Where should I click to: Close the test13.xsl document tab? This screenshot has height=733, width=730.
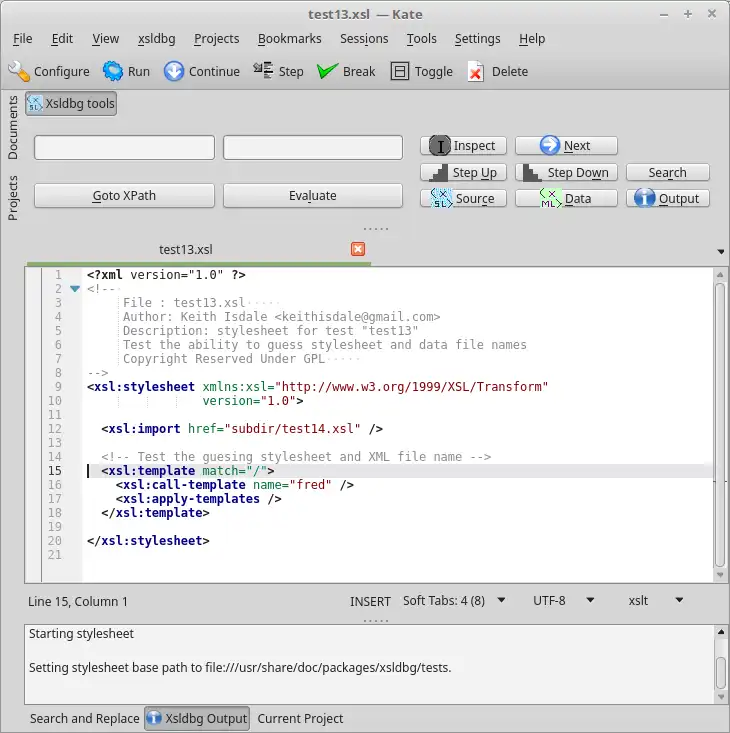pos(358,249)
